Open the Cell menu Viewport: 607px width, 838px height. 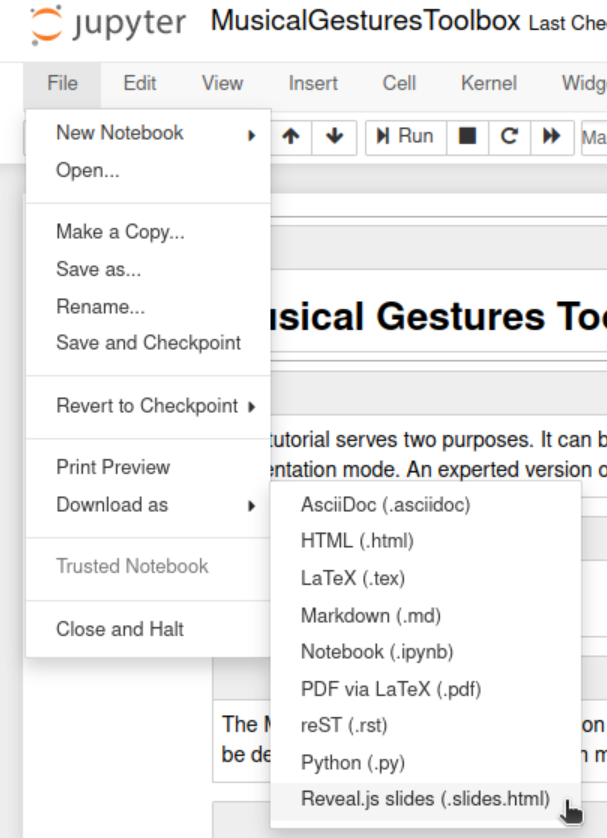399,83
